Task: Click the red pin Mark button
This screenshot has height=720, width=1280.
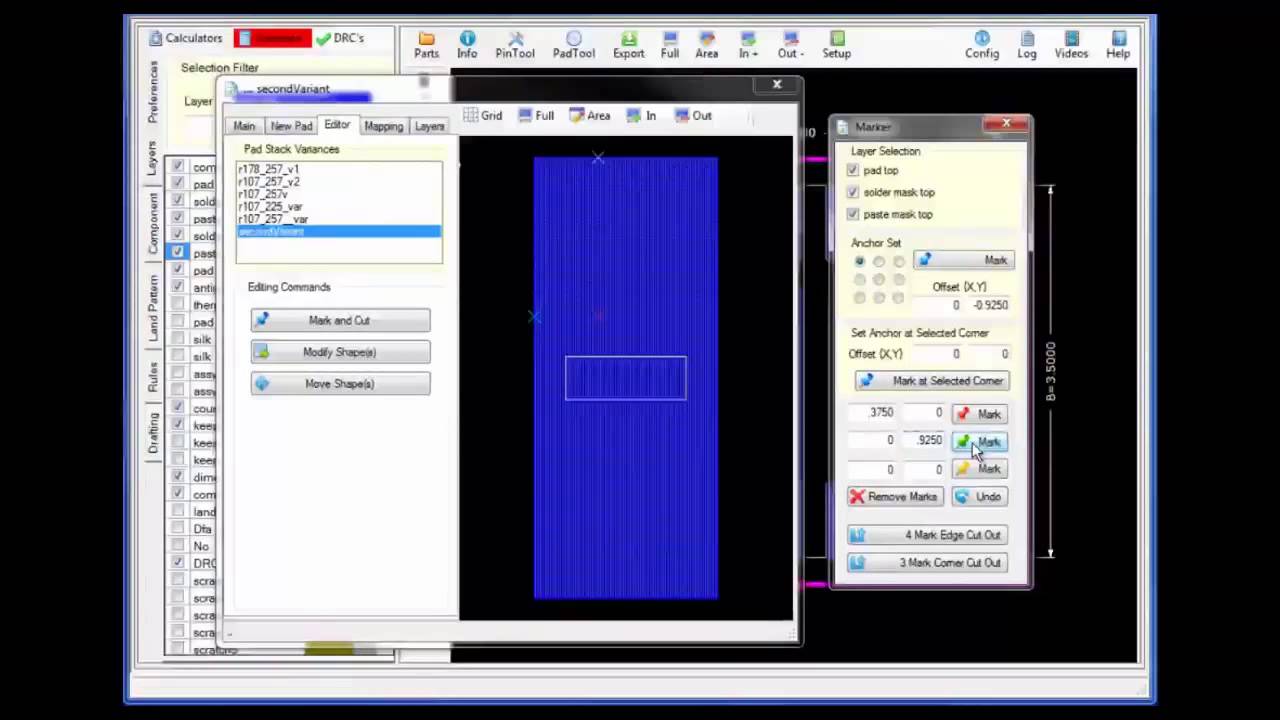Action: pyautogui.click(x=980, y=414)
